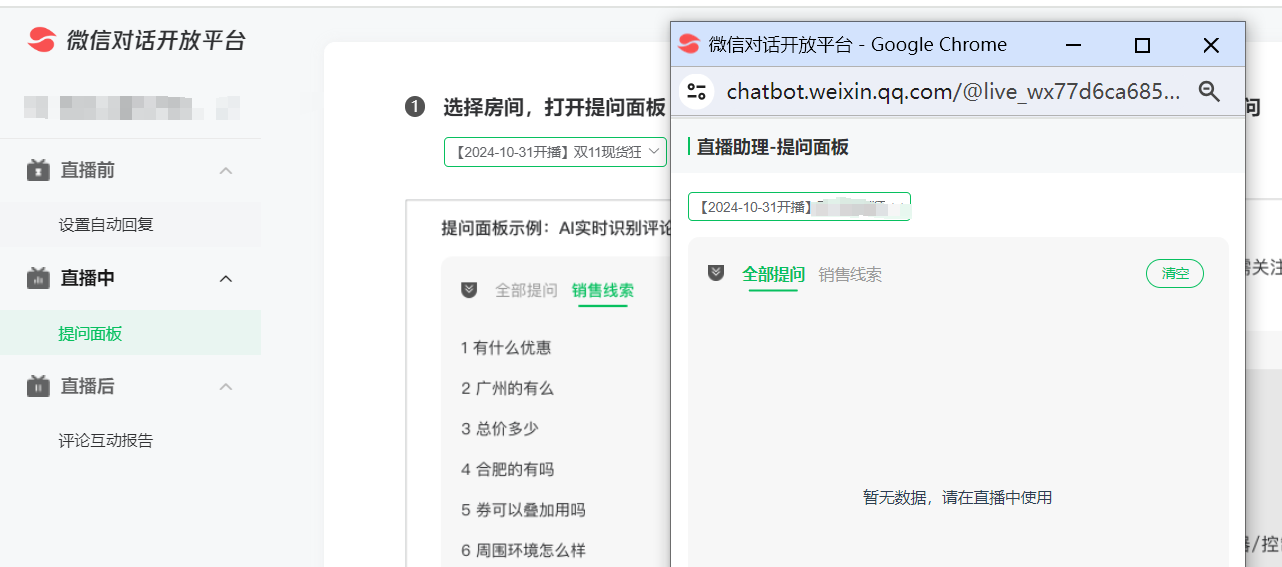Click question row 5 券可以叠加用吗
Image resolution: width=1282 pixels, height=567 pixels.
pyautogui.click(x=523, y=510)
